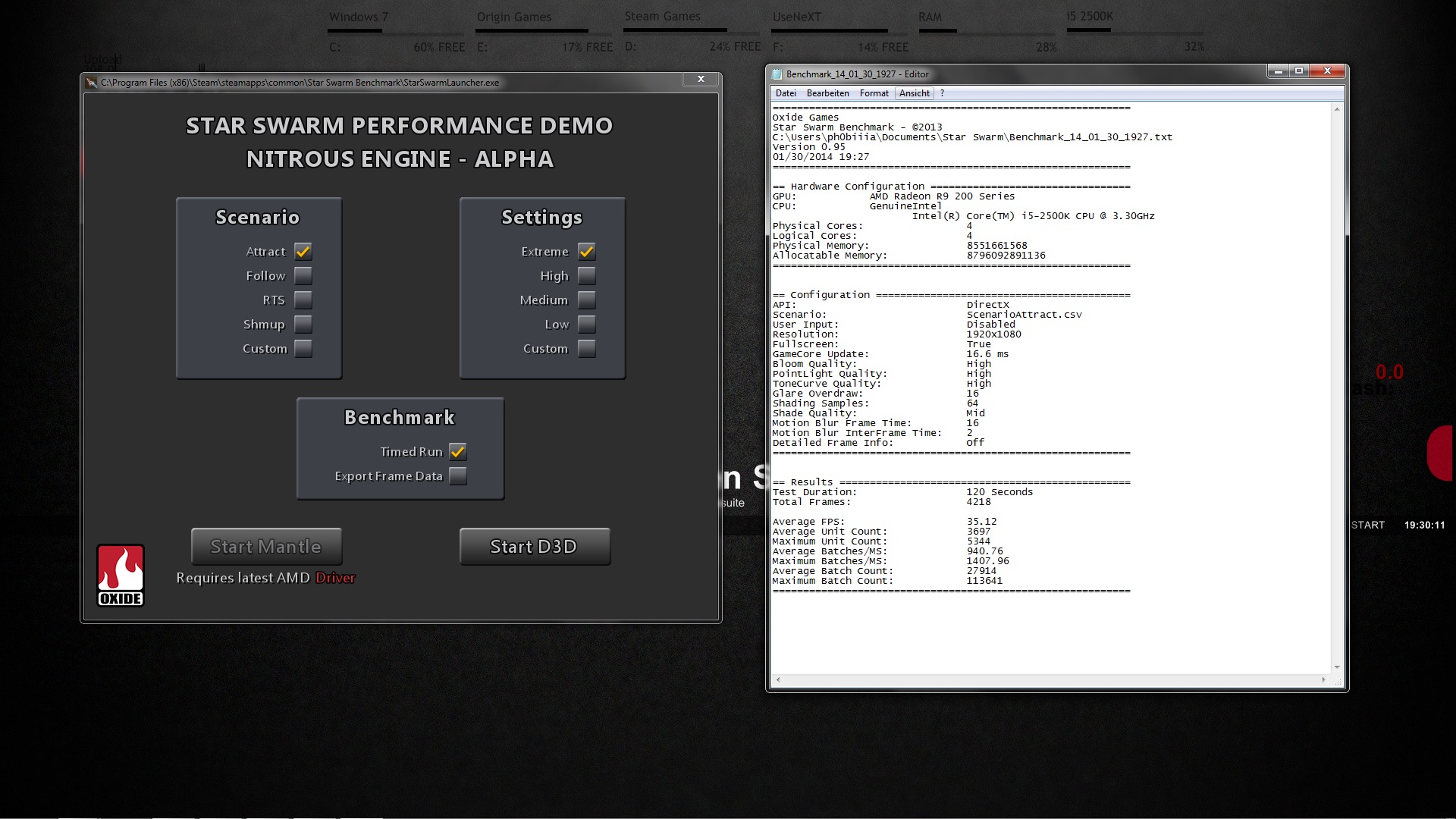Click the Start Mantle button
Image resolution: width=1456 pixels, height=819 pixels.
coord(266,547)
